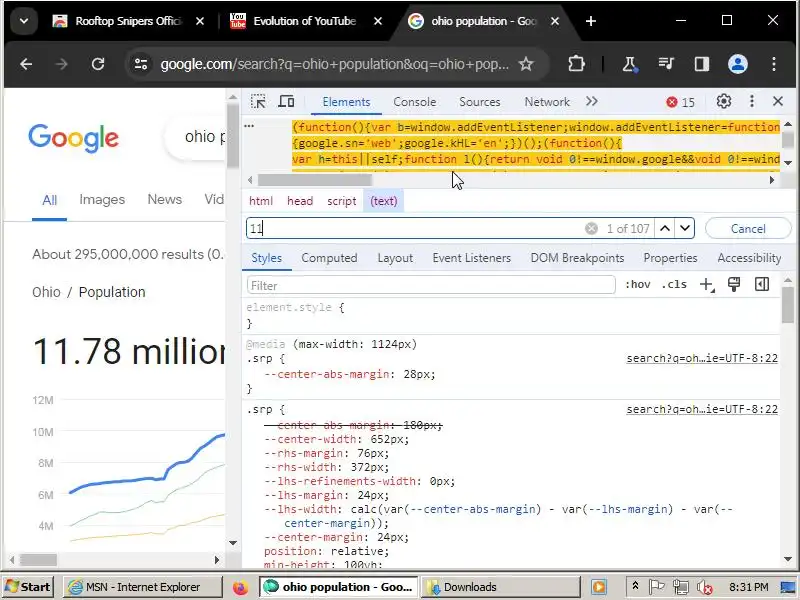
Task: Switch to the Sources tab
Action: [480, 102]
